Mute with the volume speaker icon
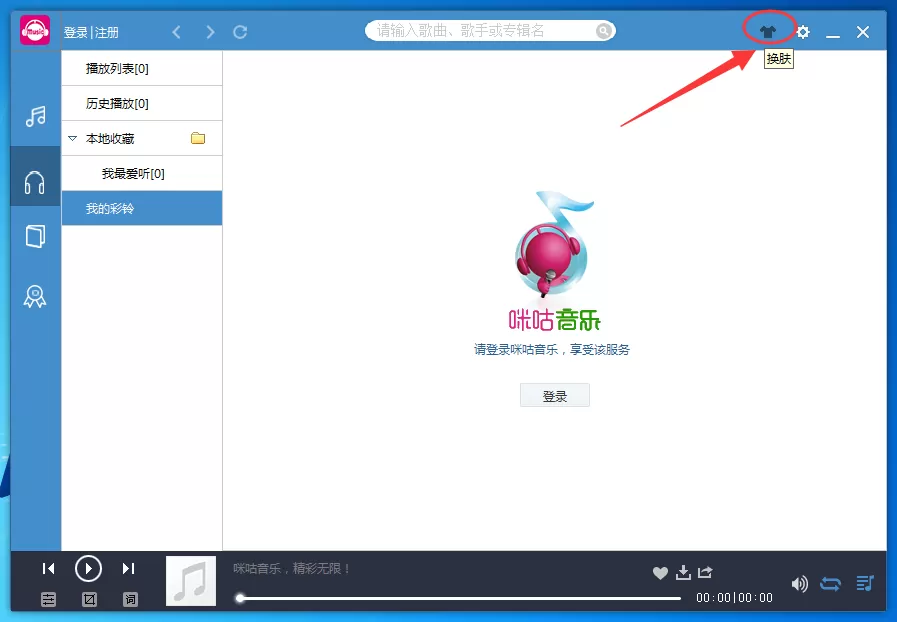Image resolution: width=897 pixels, height=622 pixels. point(800,584)
